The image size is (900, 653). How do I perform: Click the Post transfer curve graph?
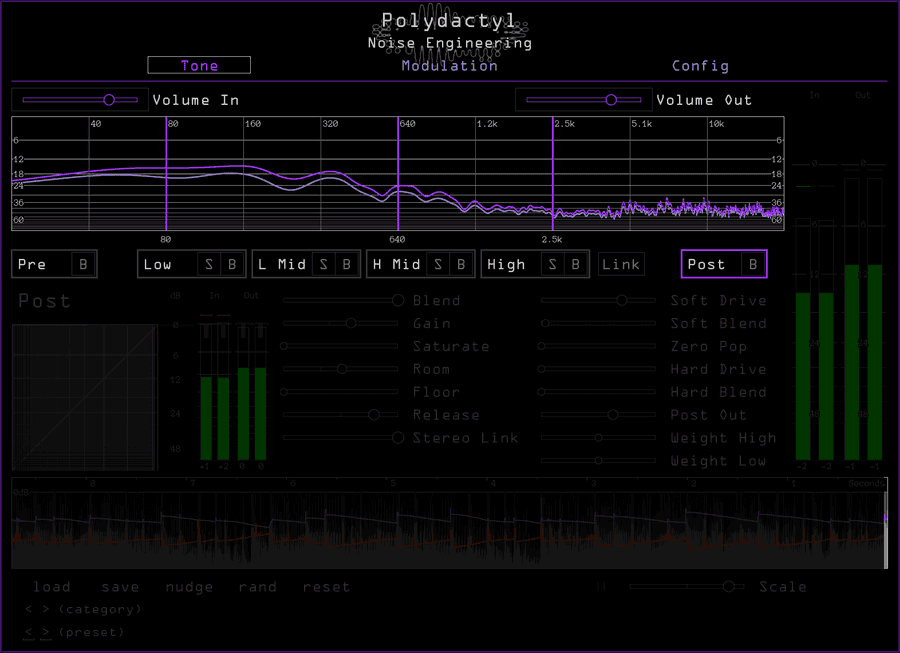coord(84,397)
